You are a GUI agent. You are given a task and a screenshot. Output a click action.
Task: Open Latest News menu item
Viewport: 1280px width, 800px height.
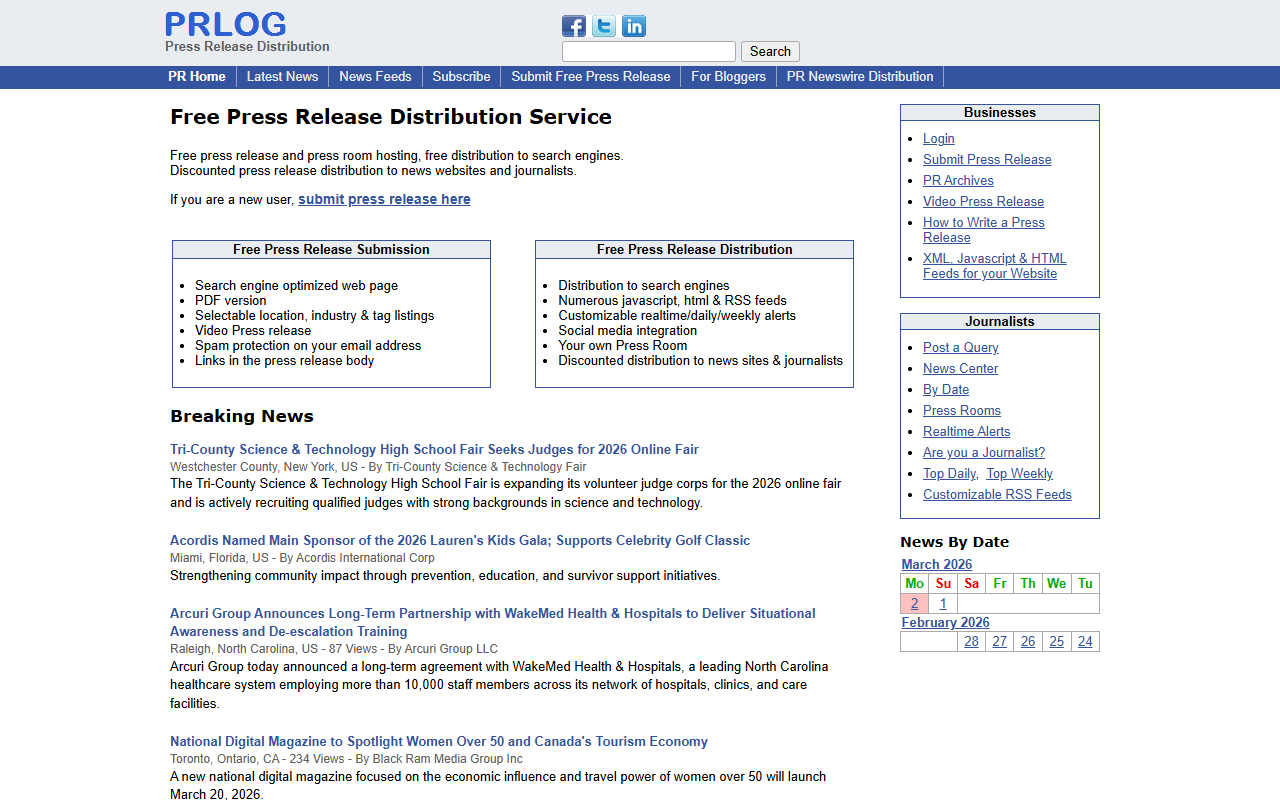pos(283,76)
